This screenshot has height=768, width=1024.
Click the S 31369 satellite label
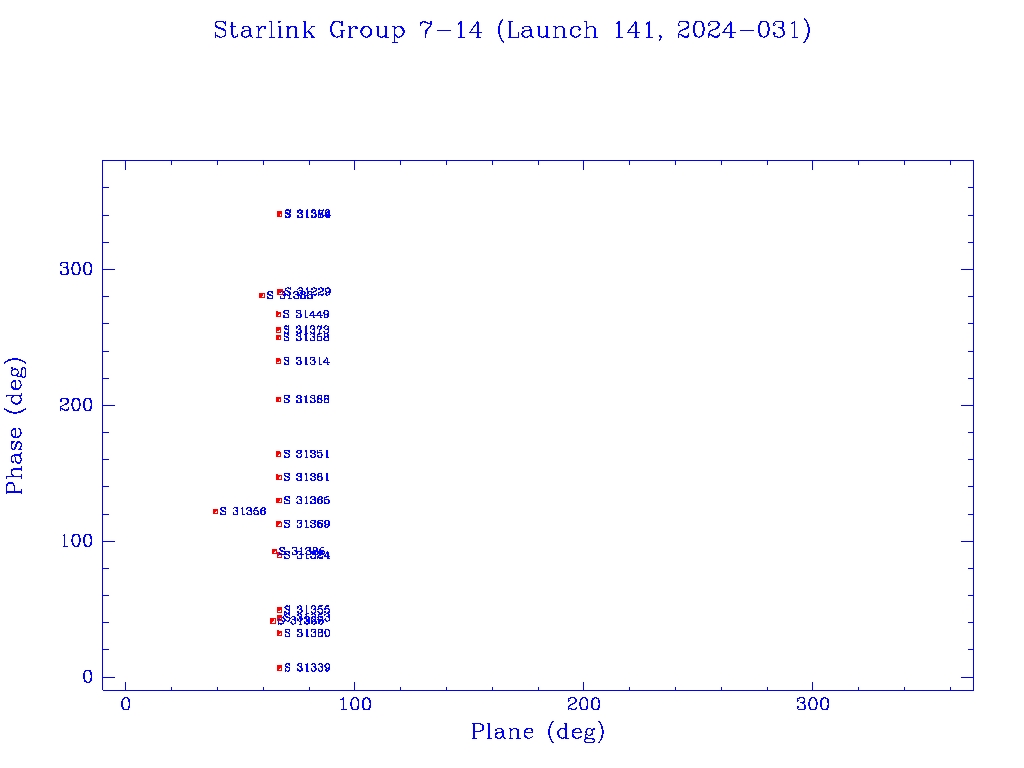(307, 524)
